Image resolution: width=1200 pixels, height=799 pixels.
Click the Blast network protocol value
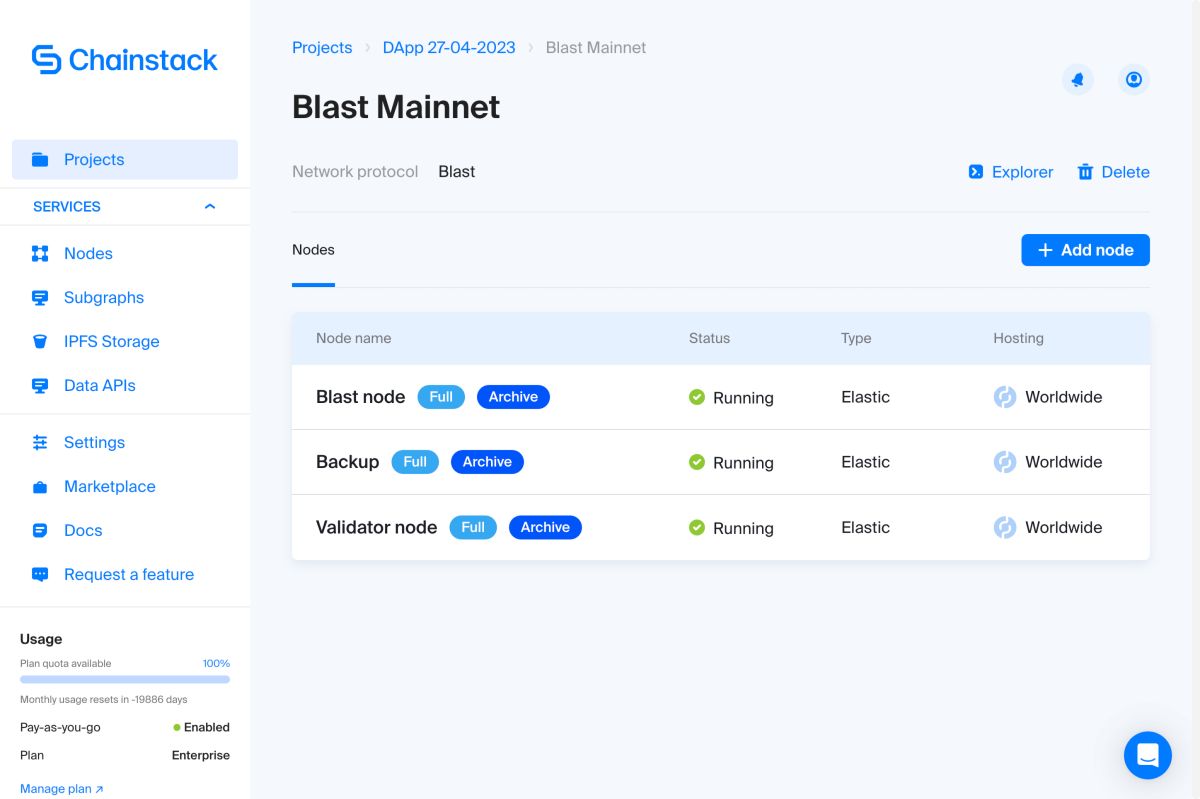(x=456, y=172)
